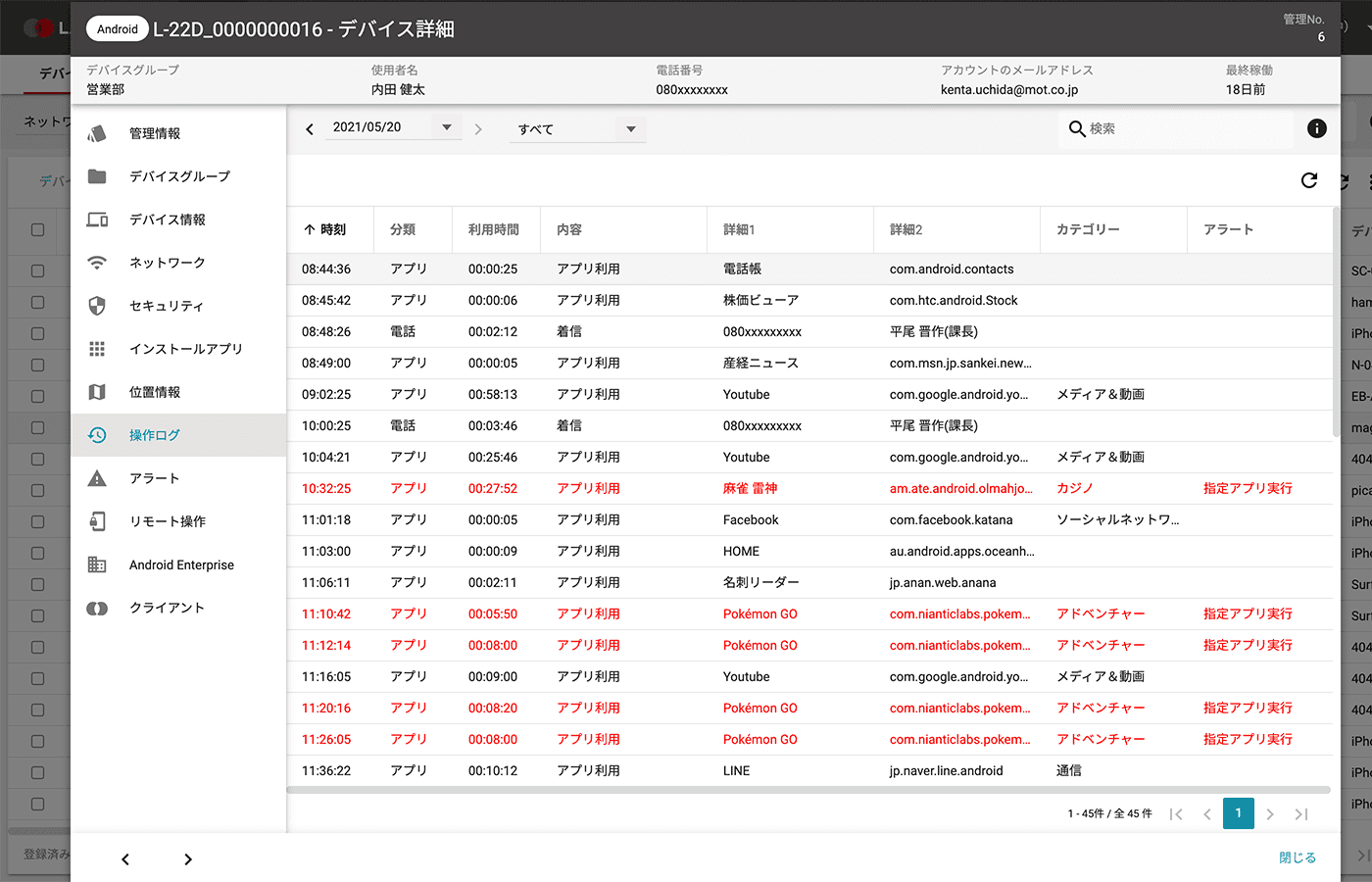Show previous device with bottom-left arrow
The height and width of the screenshot is (882, 1372).
coord(125,859)
